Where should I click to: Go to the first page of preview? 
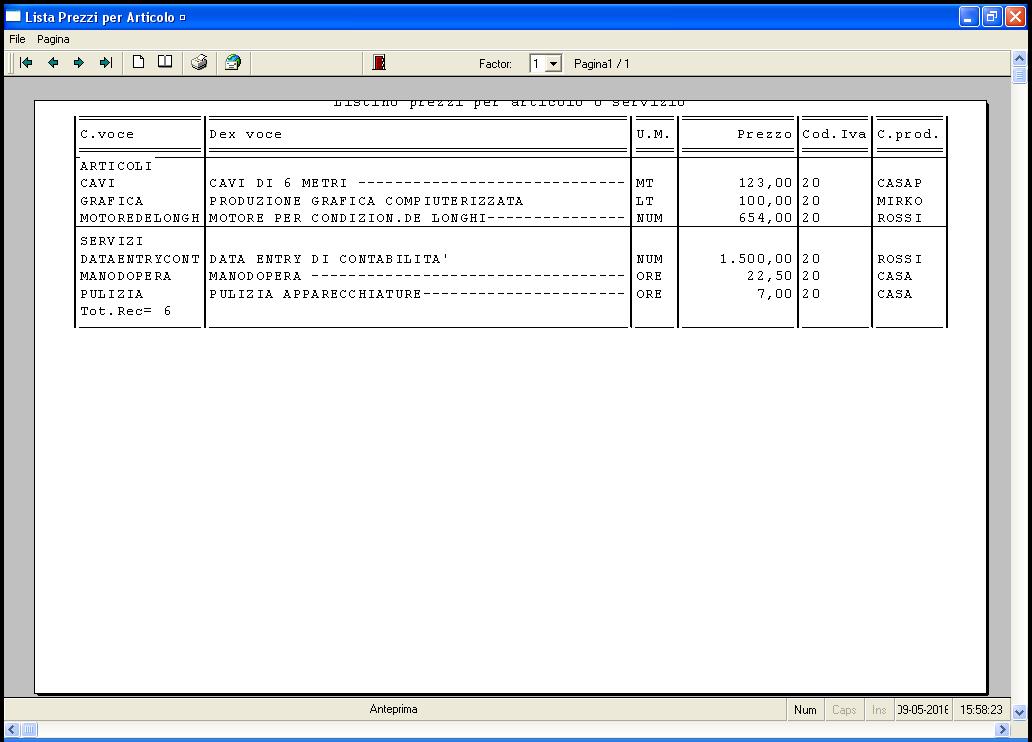(27, 63)
